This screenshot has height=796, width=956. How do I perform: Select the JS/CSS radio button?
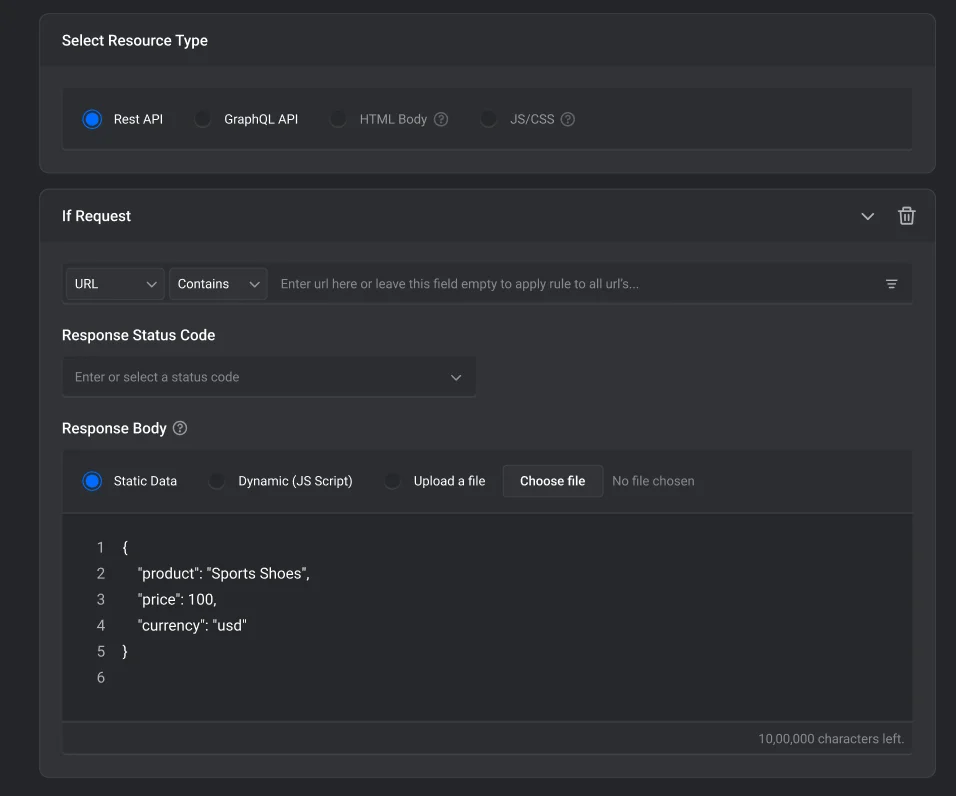pos(488,119)
